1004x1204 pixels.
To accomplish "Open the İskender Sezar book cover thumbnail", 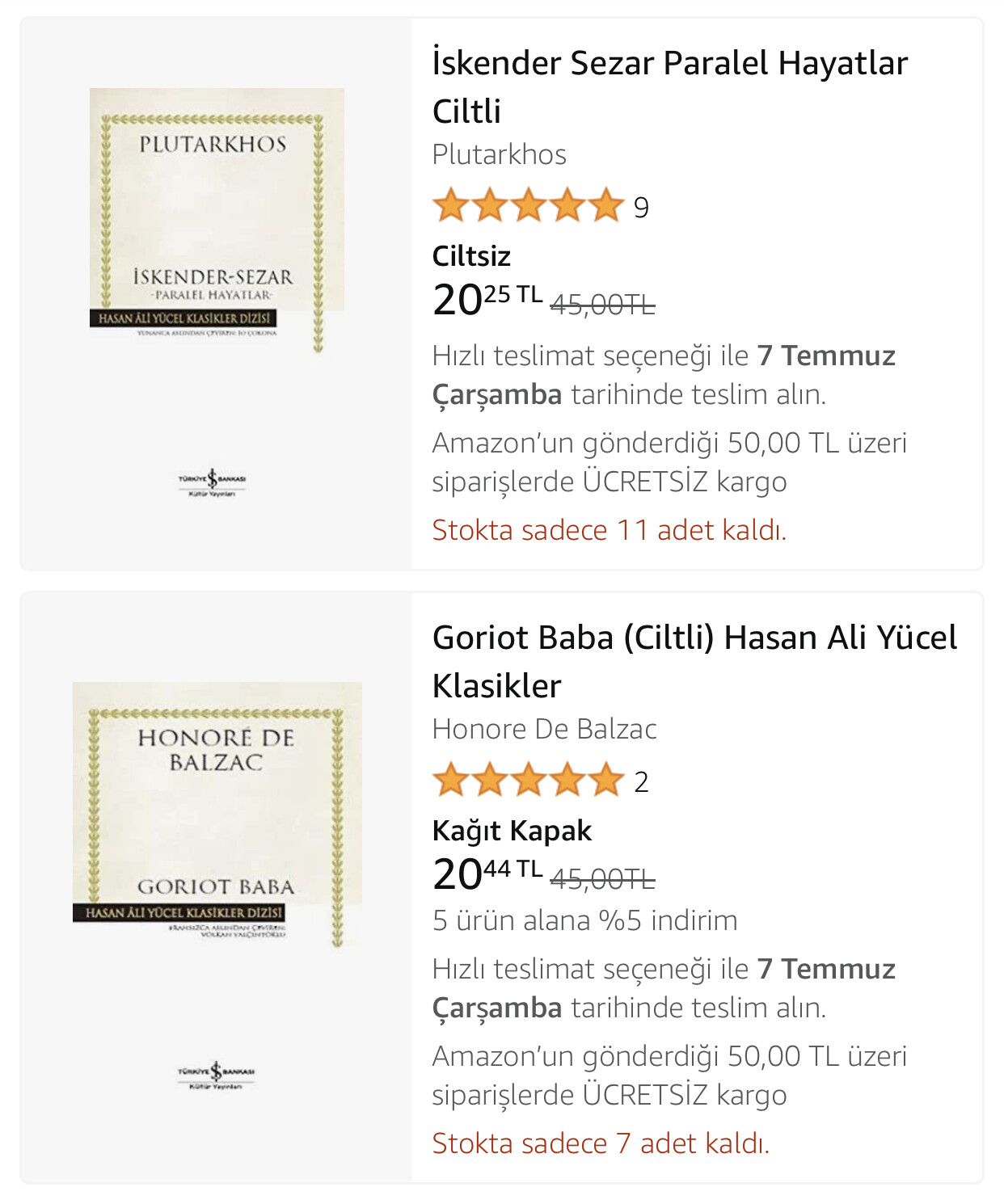I will click(217, 220).
